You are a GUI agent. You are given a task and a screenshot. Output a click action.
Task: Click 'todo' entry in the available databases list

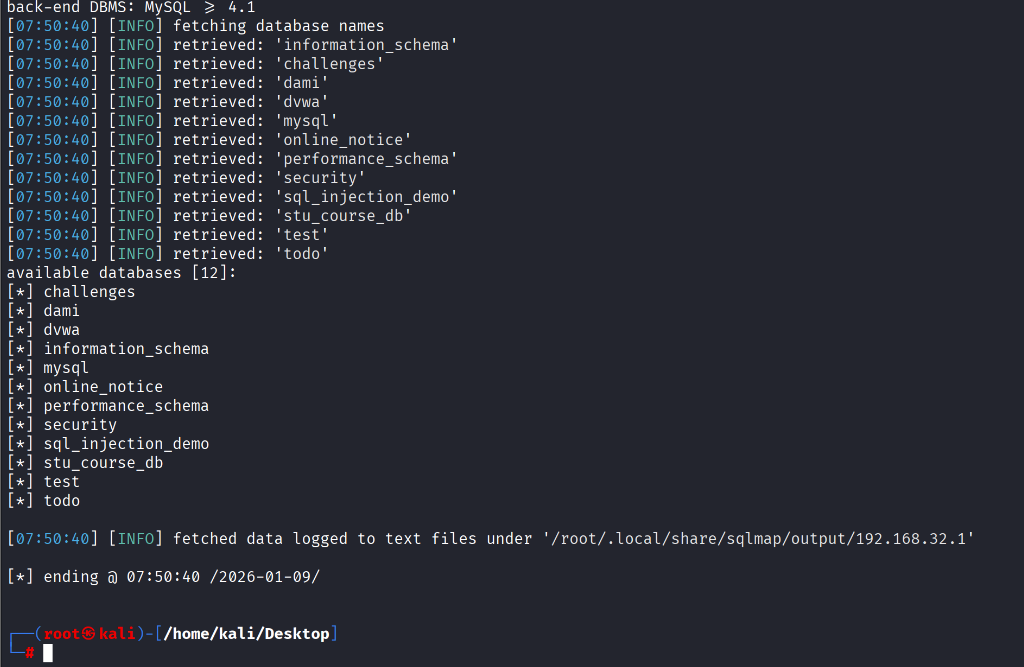coord(61,501)
